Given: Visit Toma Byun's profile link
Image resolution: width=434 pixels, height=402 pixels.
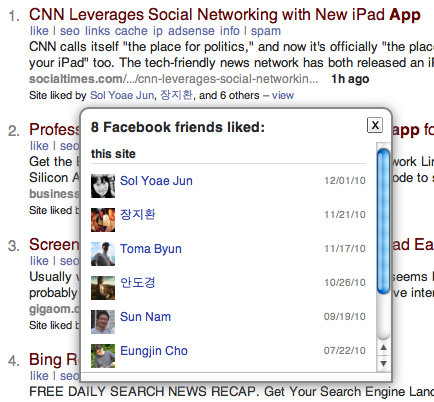Looking at the screenshot, I should coord(151,249).
